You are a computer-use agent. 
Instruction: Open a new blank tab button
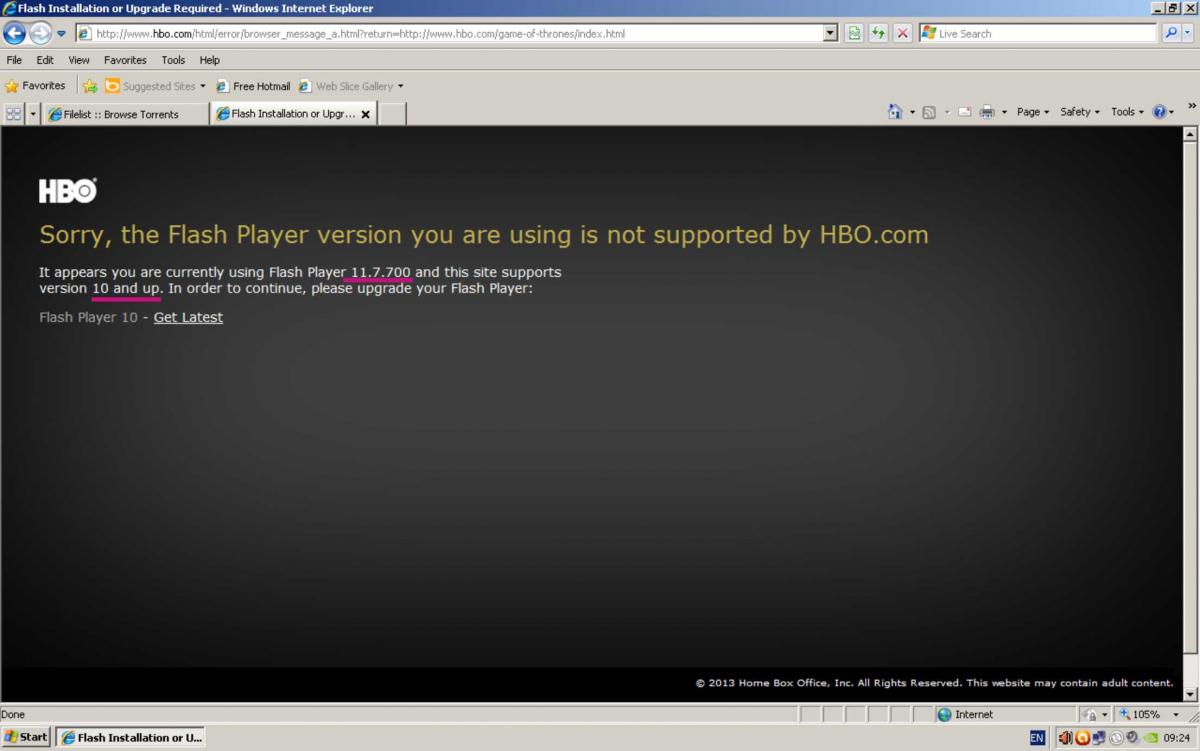click(x=392, y=114)
